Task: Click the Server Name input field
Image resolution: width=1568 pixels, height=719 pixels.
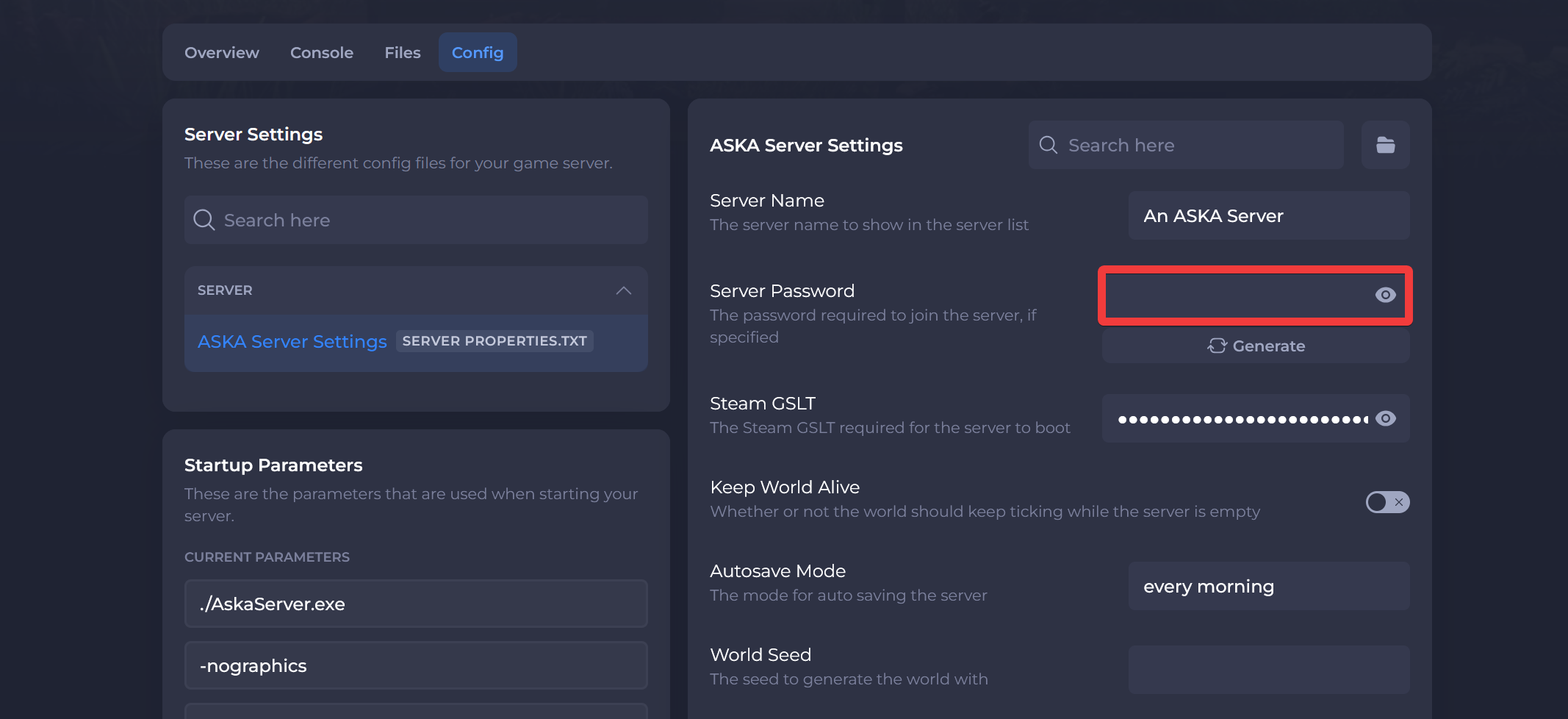Action: 1269,215
